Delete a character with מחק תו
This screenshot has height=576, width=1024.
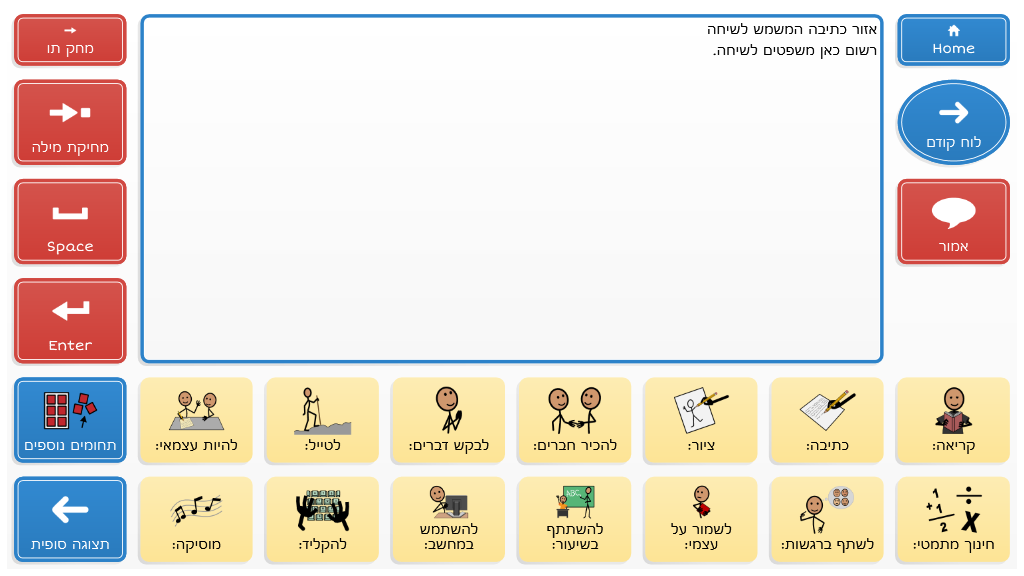pos(70,40)
